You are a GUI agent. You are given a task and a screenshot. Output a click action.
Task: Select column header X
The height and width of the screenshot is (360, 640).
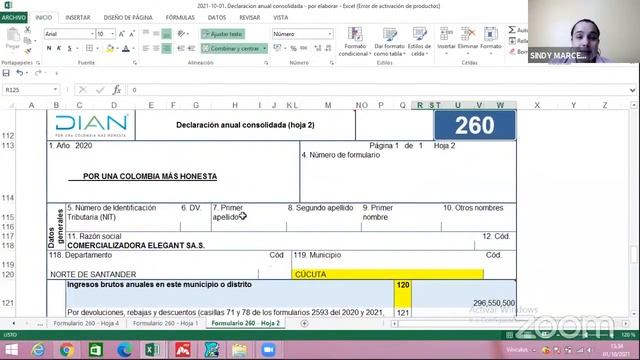[537, 105]
